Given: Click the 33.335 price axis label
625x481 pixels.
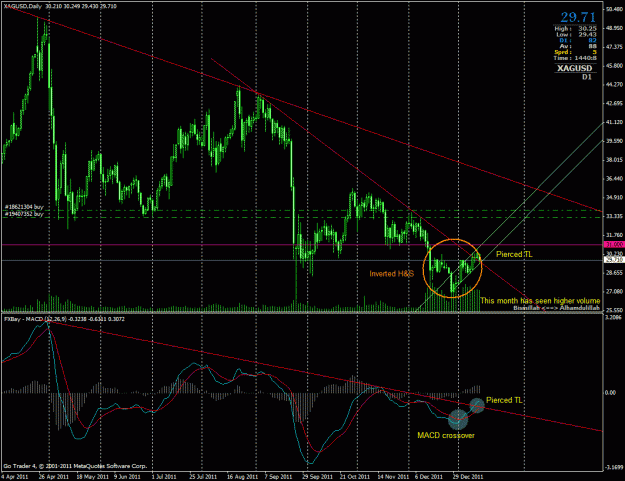Looking at the screenshot, I should click(614, 216).
